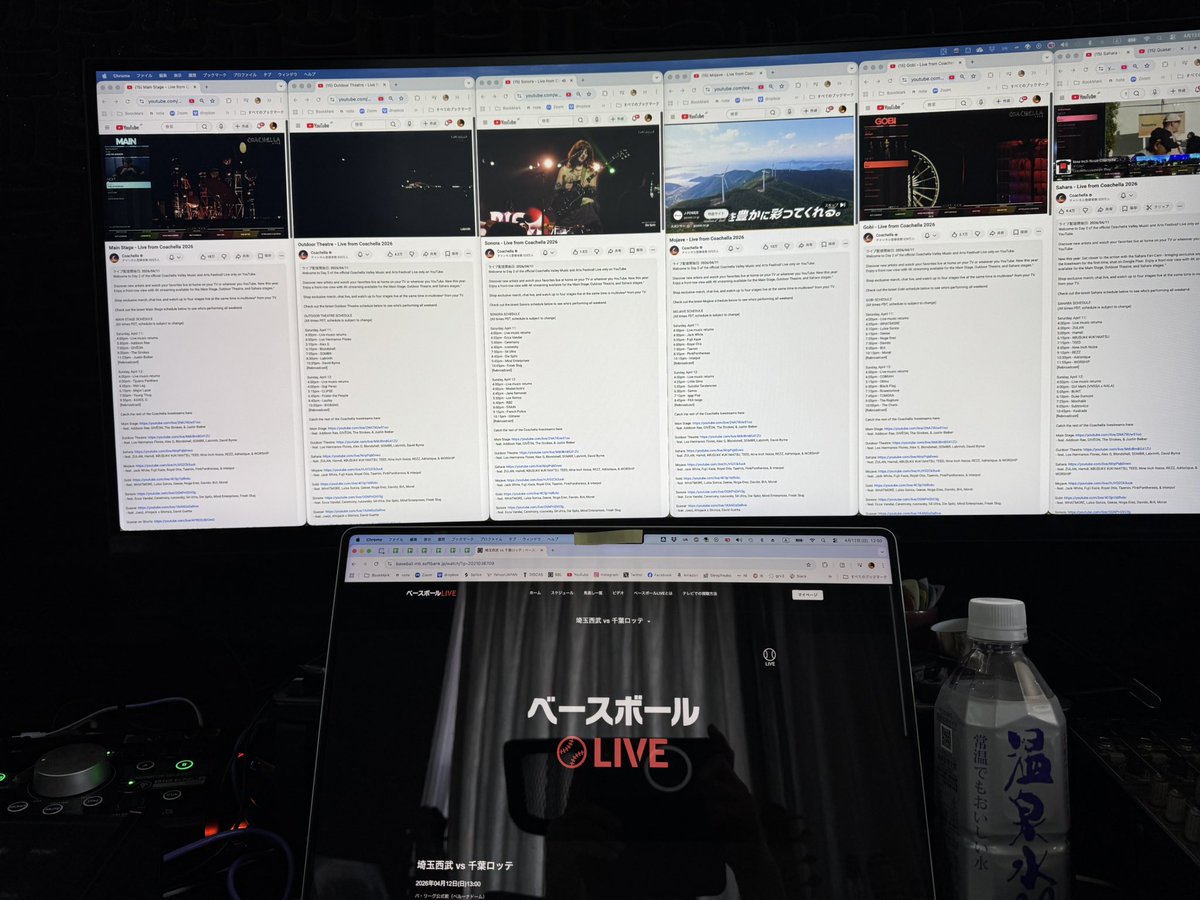1200x900 pixels.
Task: Open Chrome profile avatar in Gobi window toolbar
Action: 1021,74
